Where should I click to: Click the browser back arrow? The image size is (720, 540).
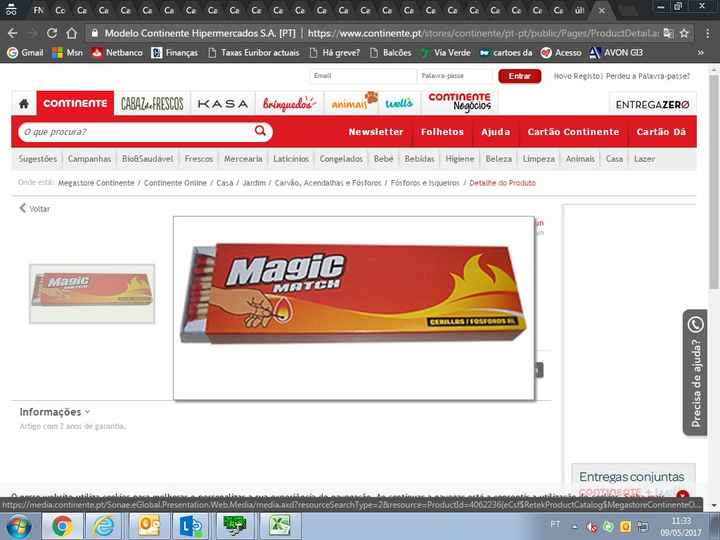13,33
